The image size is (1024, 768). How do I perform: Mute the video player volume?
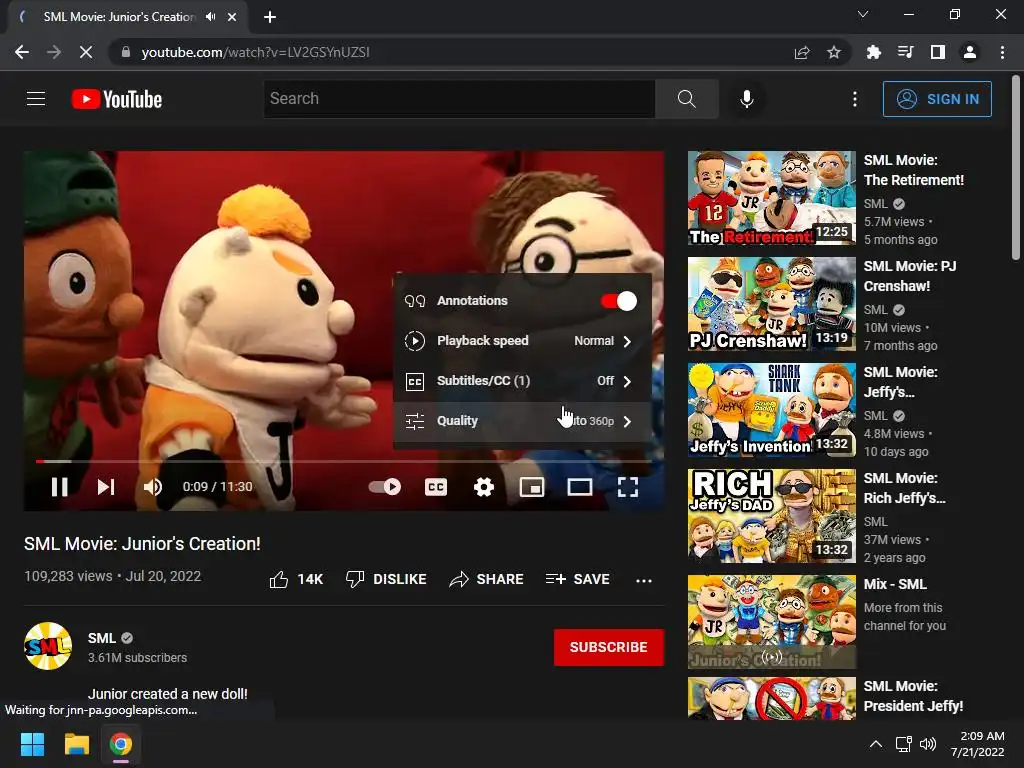152,487
